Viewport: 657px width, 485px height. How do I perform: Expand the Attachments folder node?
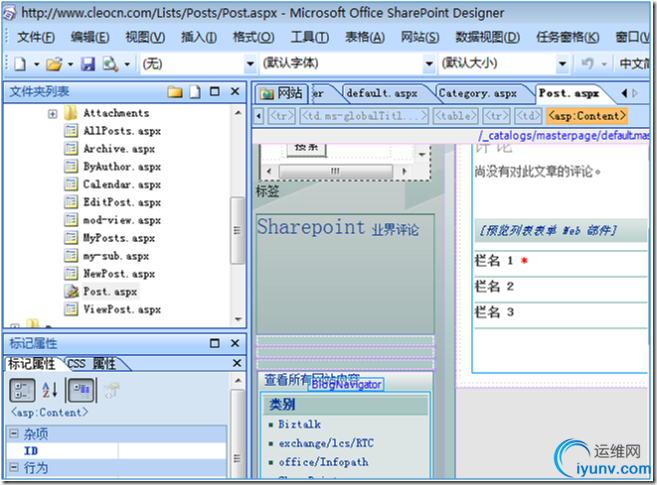pos(52,114)
